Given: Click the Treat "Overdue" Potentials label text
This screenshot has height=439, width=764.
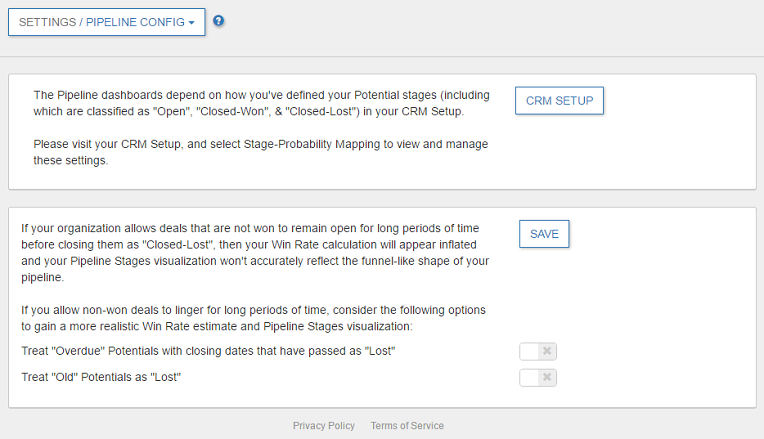Looking at the screenshot, I should pos(208,352).
